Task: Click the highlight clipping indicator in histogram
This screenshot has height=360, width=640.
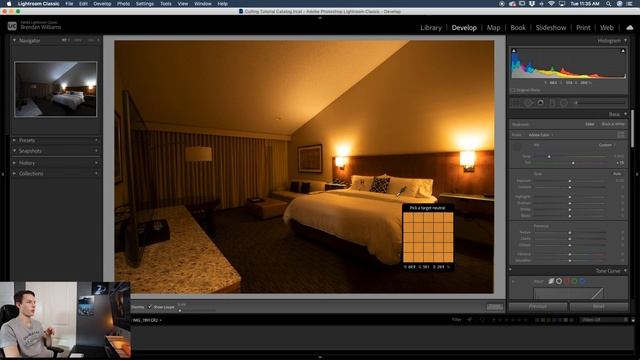Action: click(x=623, y=51)
